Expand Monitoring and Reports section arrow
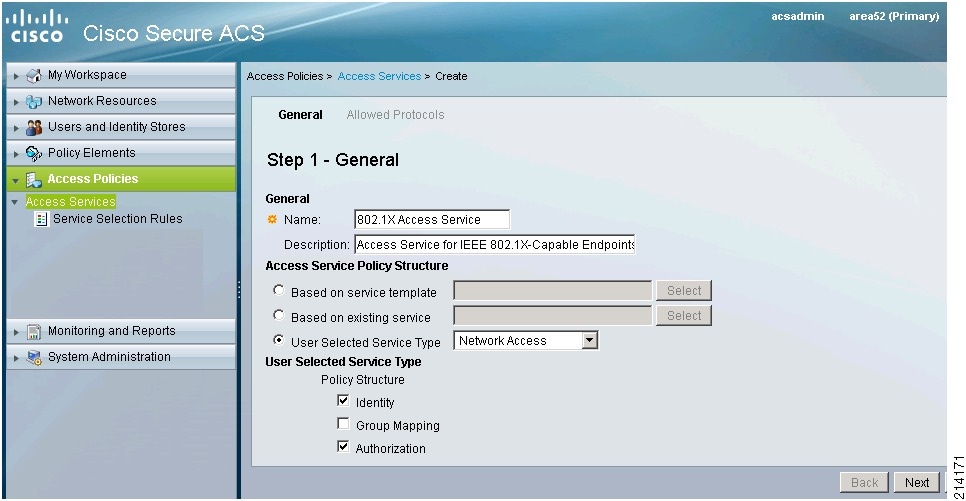 point(17,332)
